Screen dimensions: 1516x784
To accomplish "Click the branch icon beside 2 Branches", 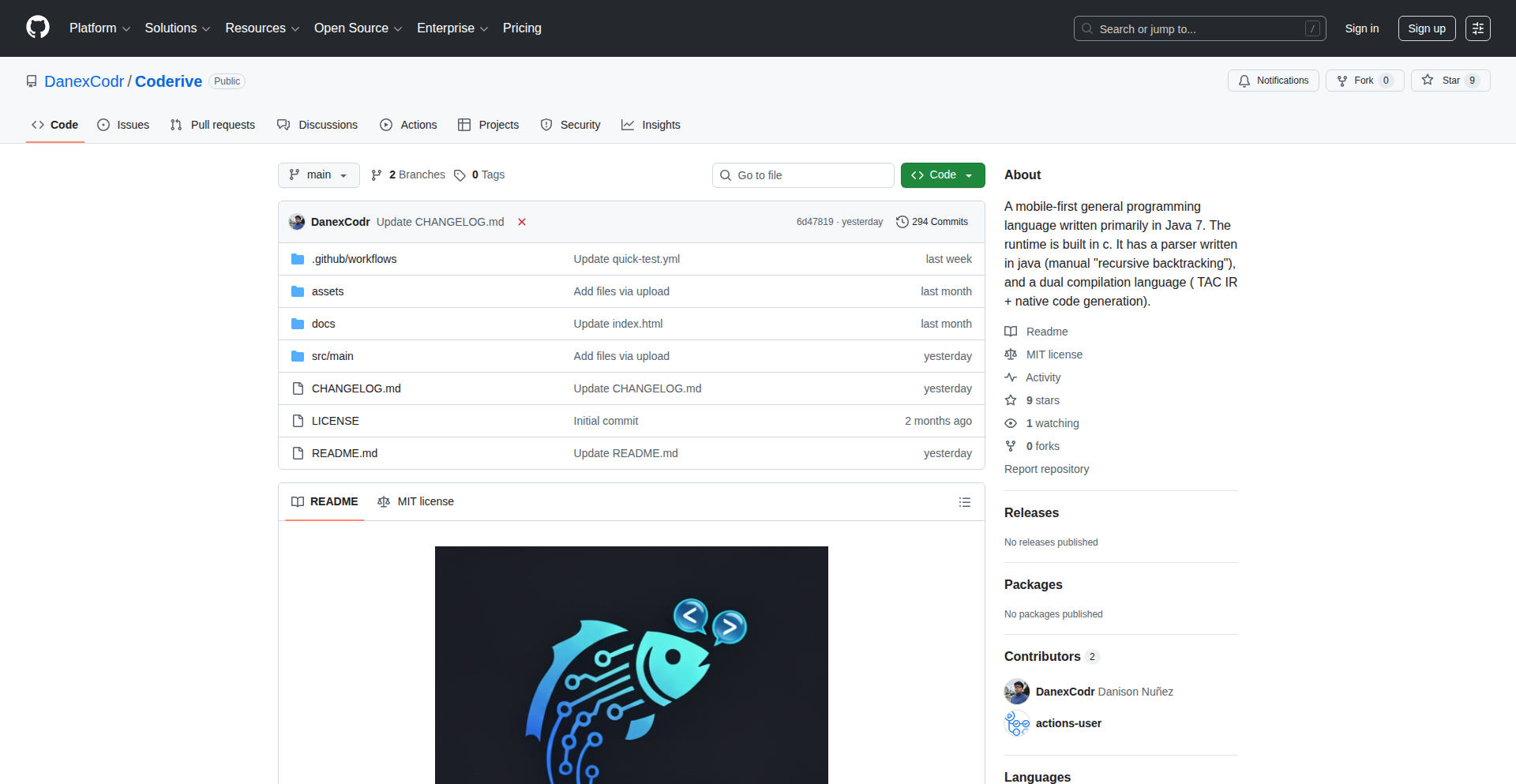I will tap(377, 175).
